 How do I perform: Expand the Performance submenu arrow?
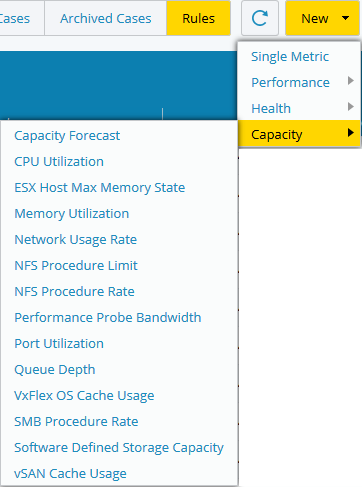coord(350,81)
